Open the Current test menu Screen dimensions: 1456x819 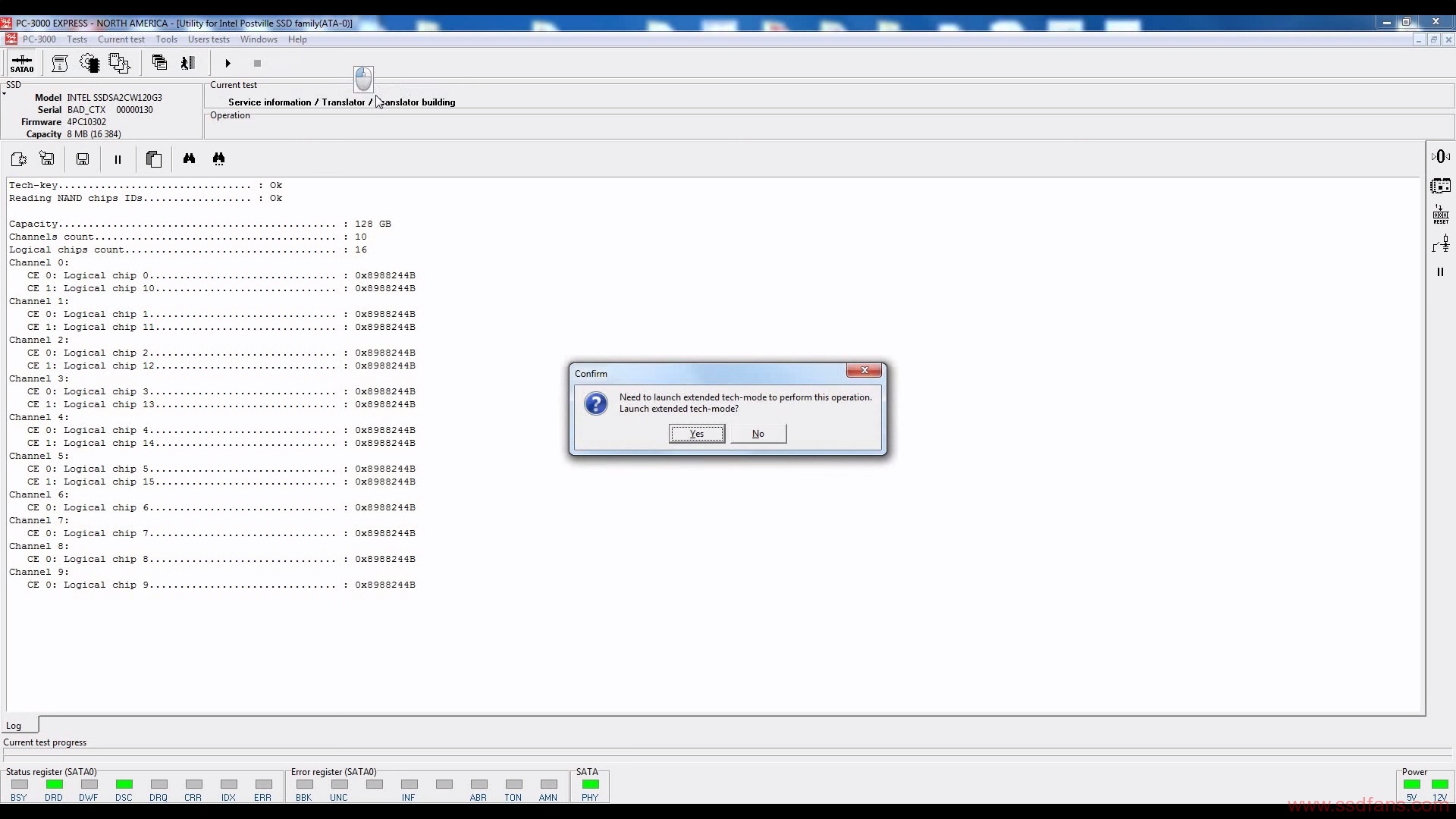pos(121,39)
